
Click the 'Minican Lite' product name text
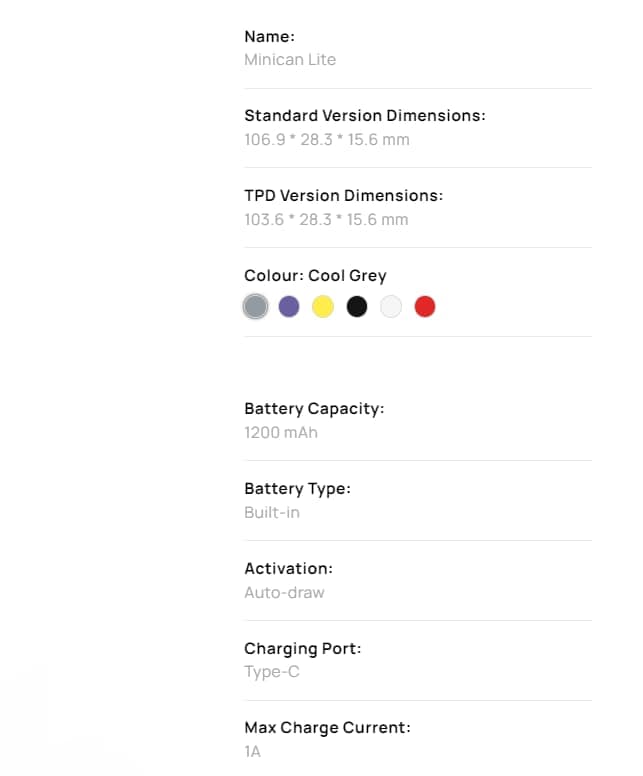click(x=290, y=60)
